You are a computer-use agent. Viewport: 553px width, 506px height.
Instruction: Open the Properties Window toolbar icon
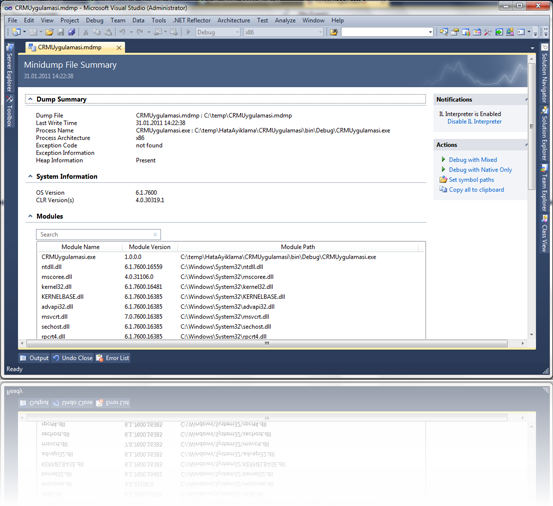(455, 32)
